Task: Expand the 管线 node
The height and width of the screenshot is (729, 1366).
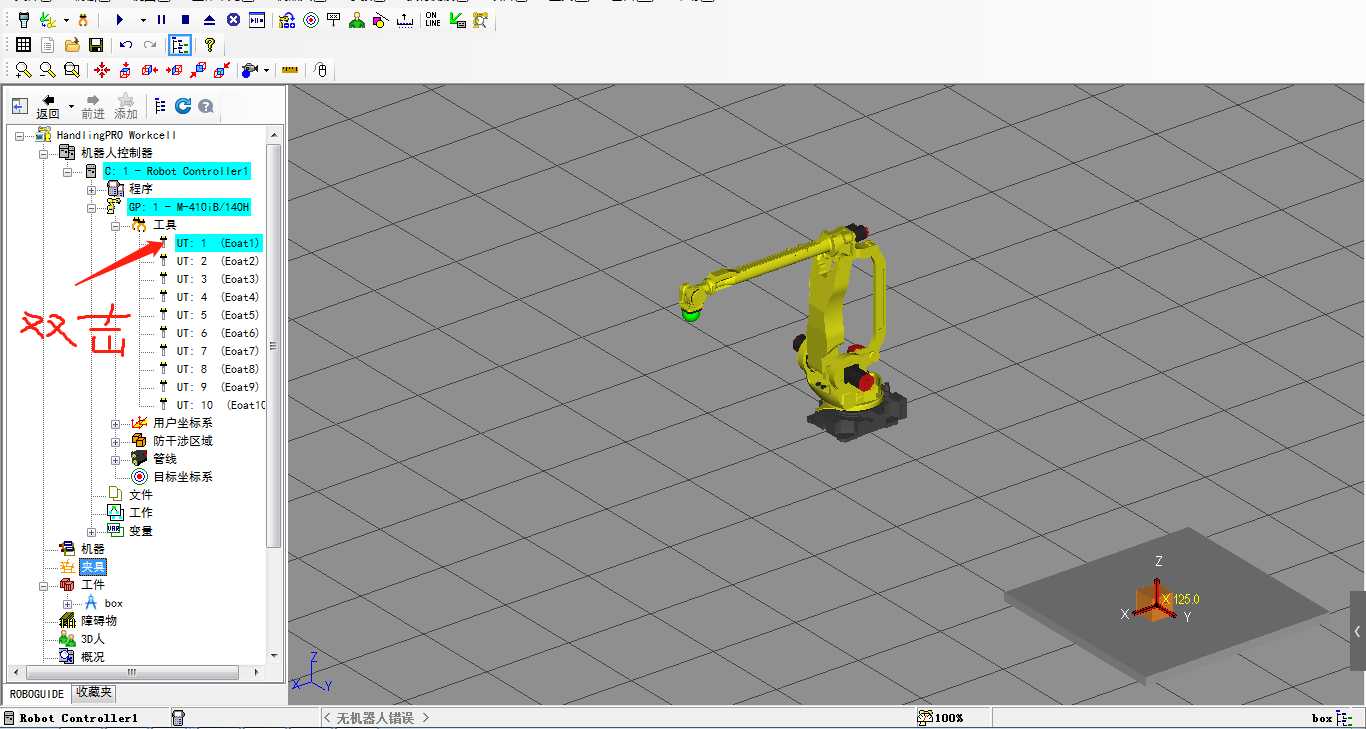Action: 115,459
